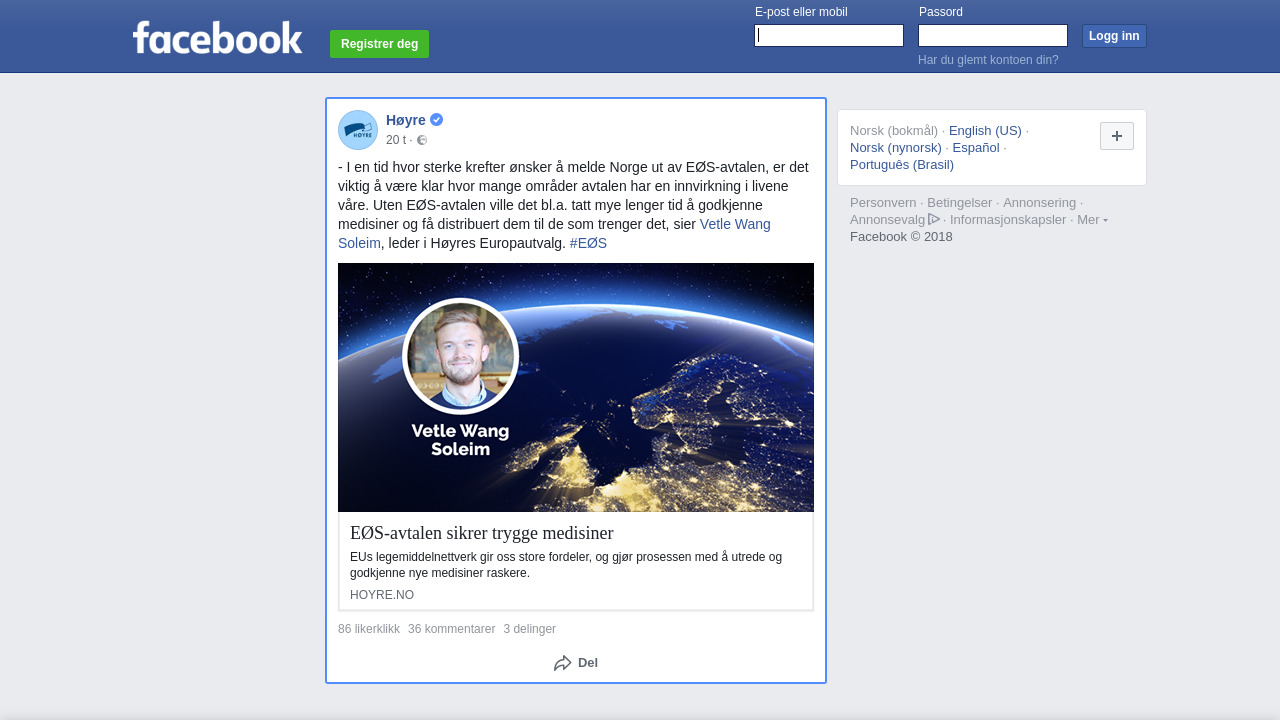Screen dimensions: 1280x720
Task: Switch language to Español
Action: click(976, 147)
